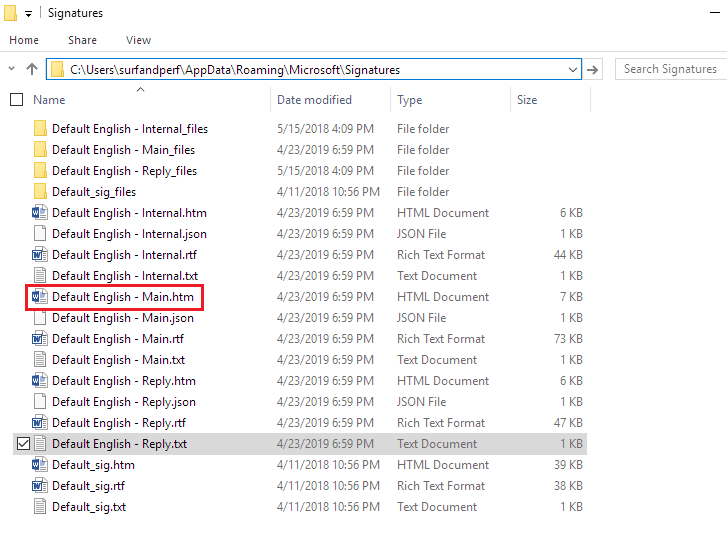Select the file name Default_sig.txt
727x535 pixels.
tap(89, 507)
